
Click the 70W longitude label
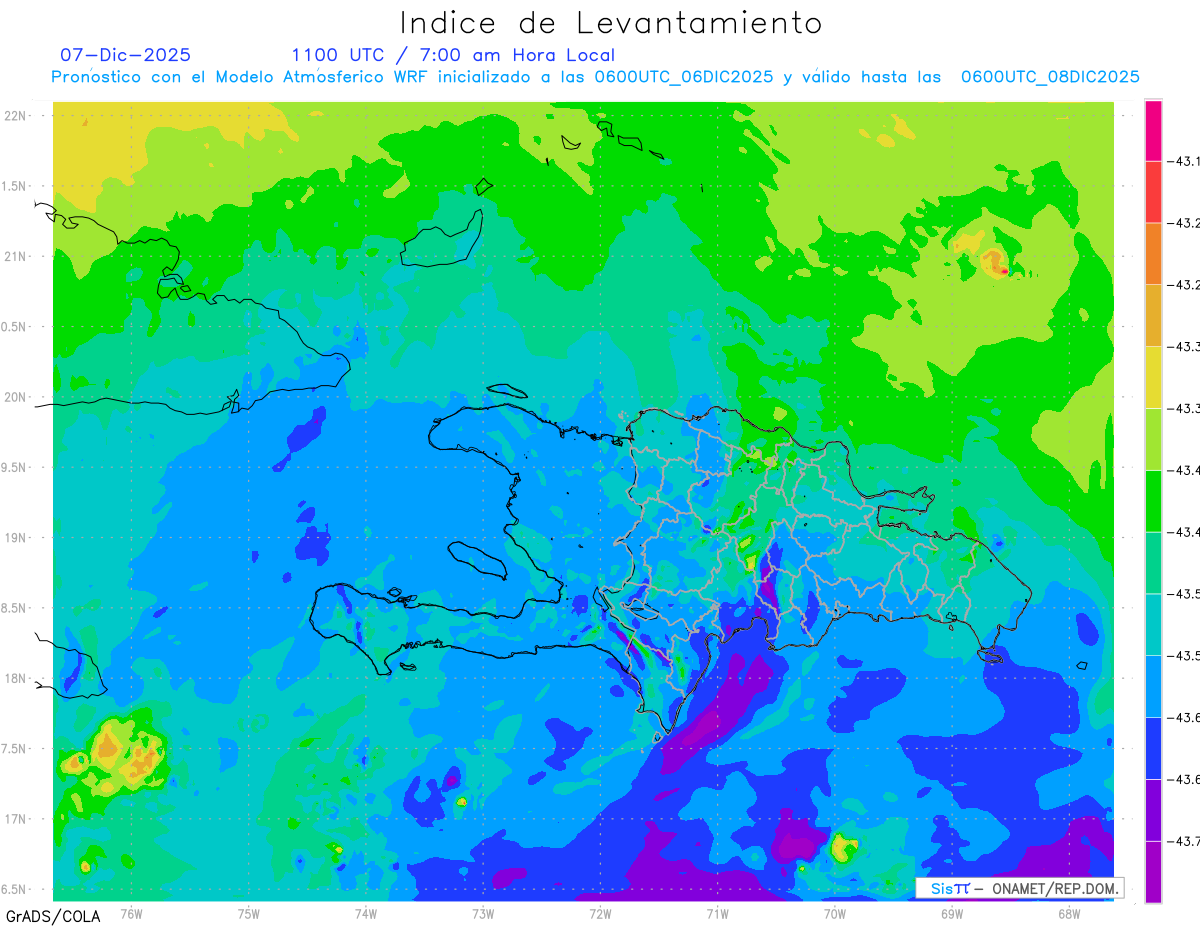pyautogui.click(x=835, y=913)
